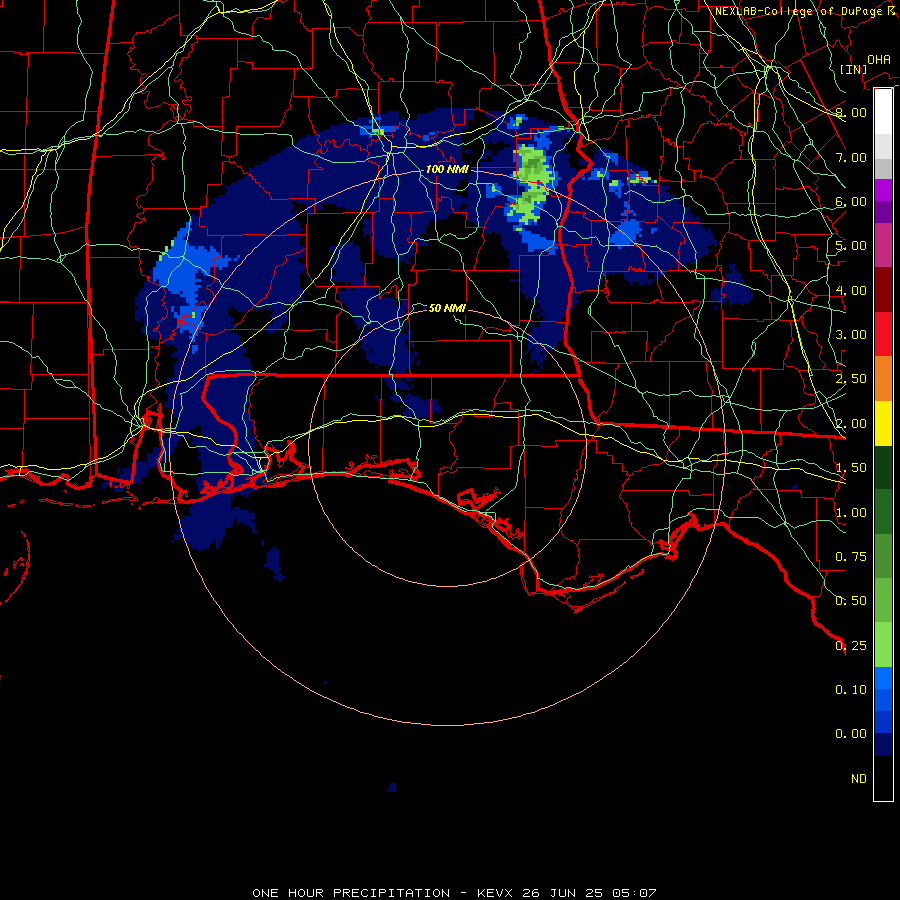Click the '5.00' legend value

point(851,246)
